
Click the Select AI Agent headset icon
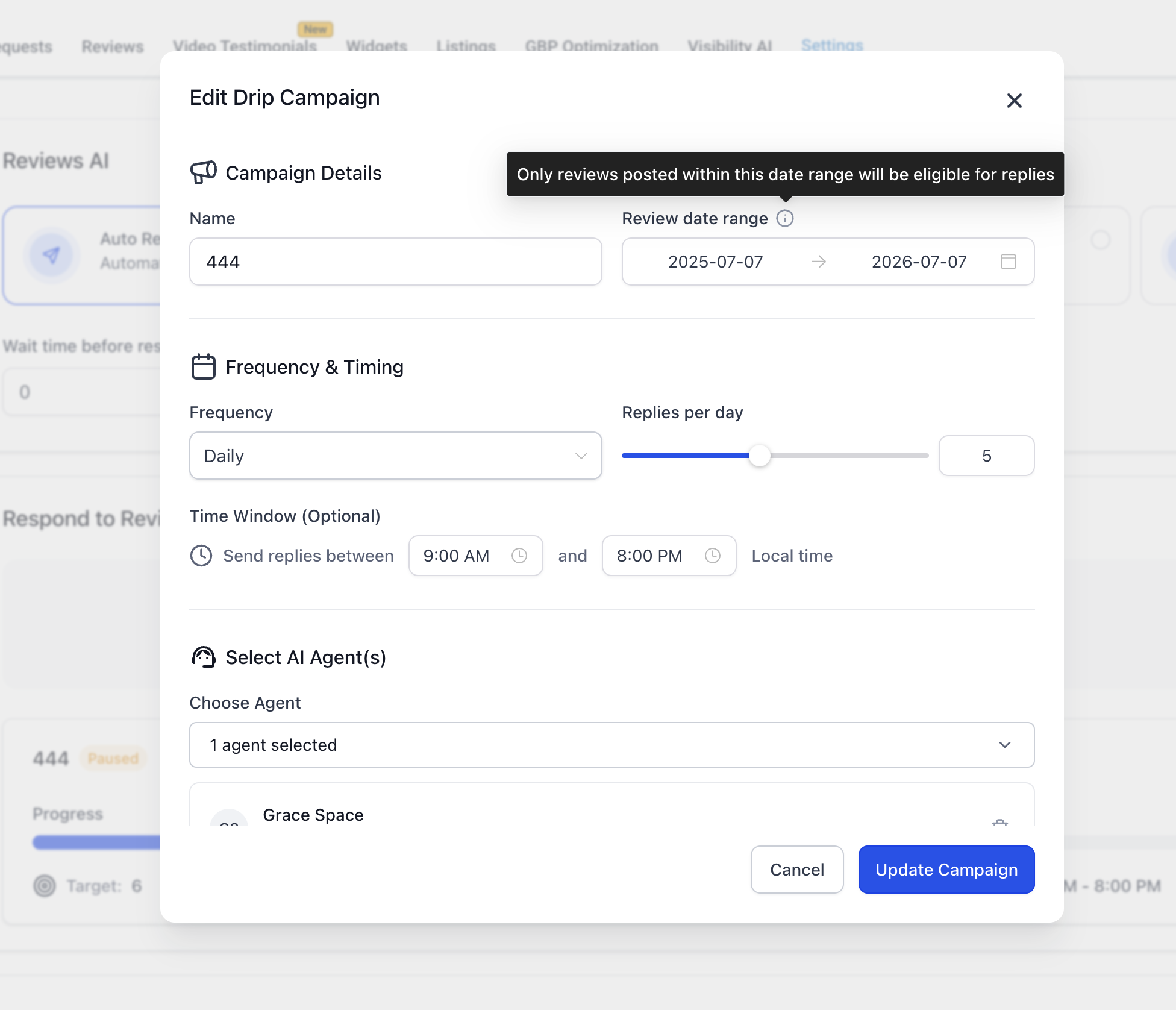(x=204, y=657)
